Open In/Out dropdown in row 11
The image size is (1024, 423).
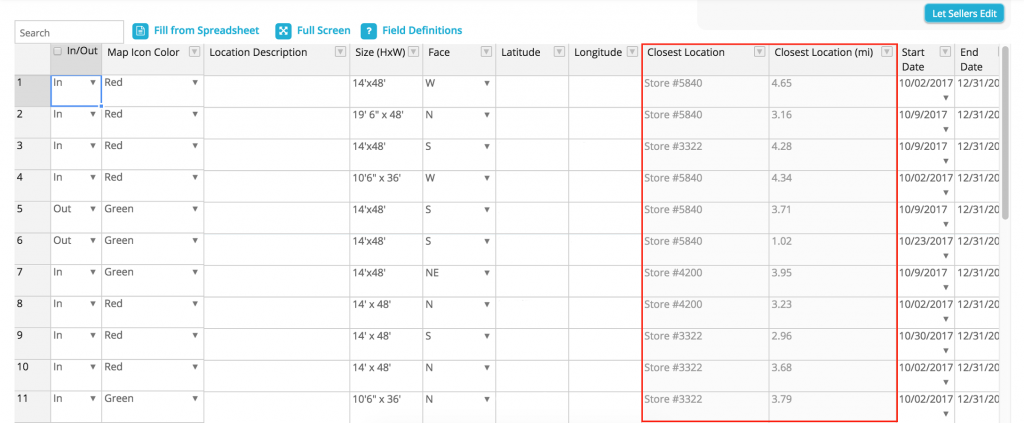(x=93, y=399)
